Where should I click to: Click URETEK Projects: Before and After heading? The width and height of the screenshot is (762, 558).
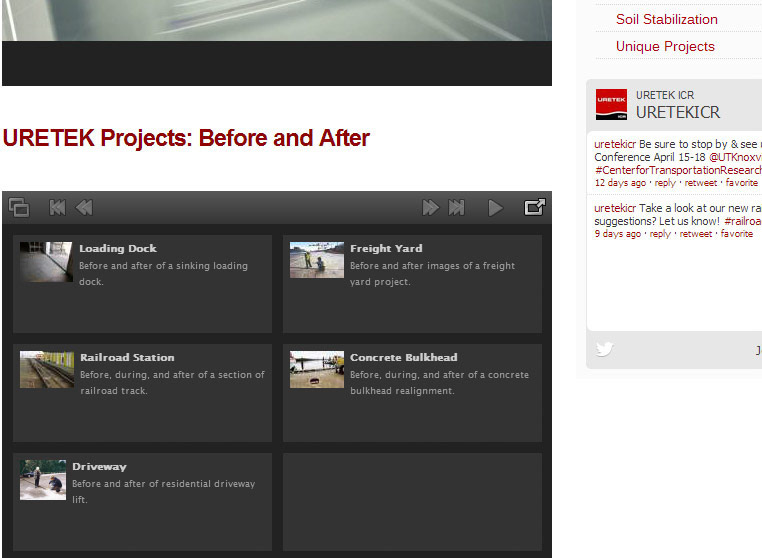coord(186,138)
